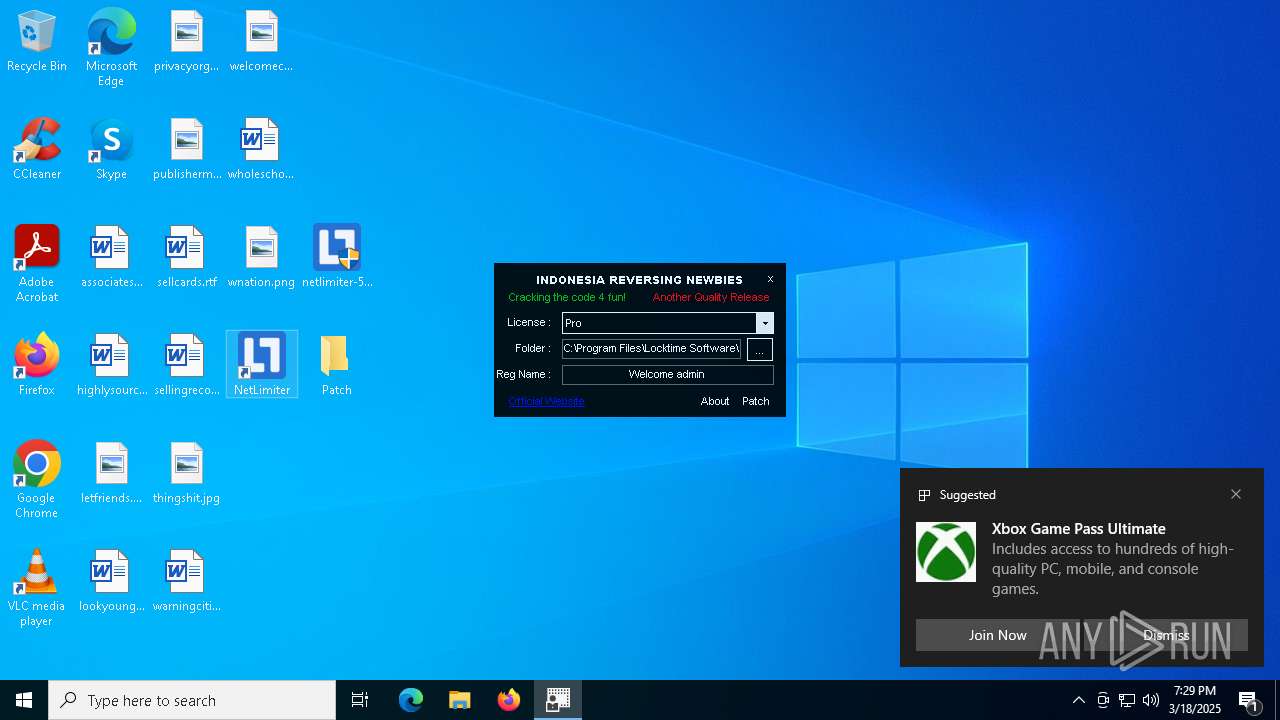The height and width of the screenshot is (720, 1280).
Task: Select the NetLimiter desktop shortcut
Action: (x=262, y=364)
